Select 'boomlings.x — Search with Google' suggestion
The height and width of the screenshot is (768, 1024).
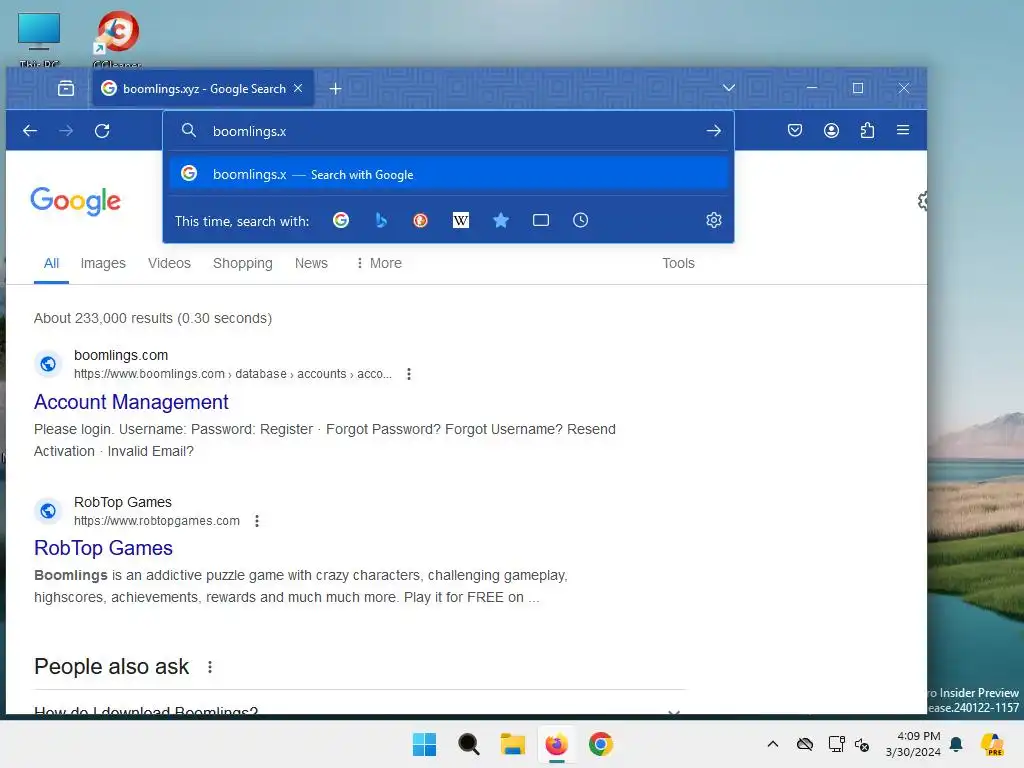pos(448,174)
